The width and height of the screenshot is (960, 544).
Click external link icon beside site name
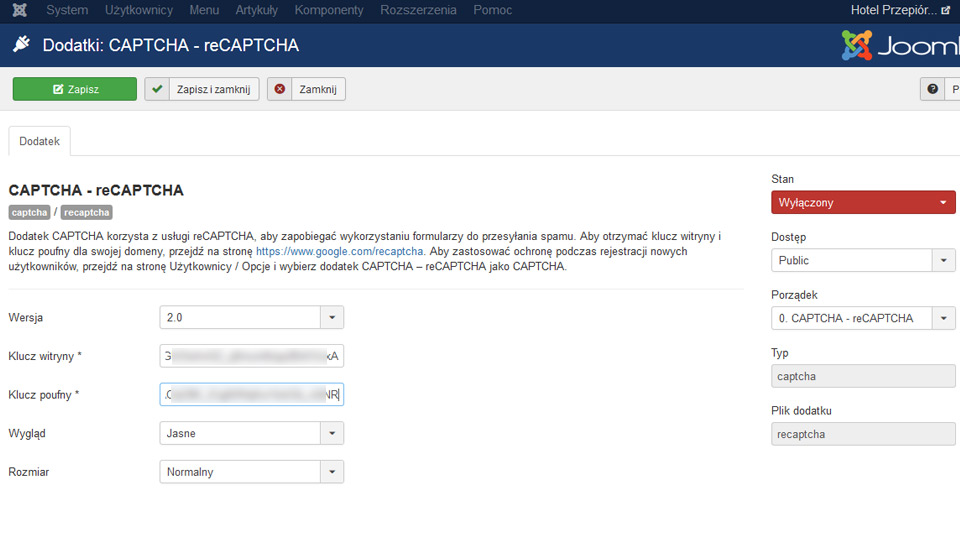click(945, 10)
